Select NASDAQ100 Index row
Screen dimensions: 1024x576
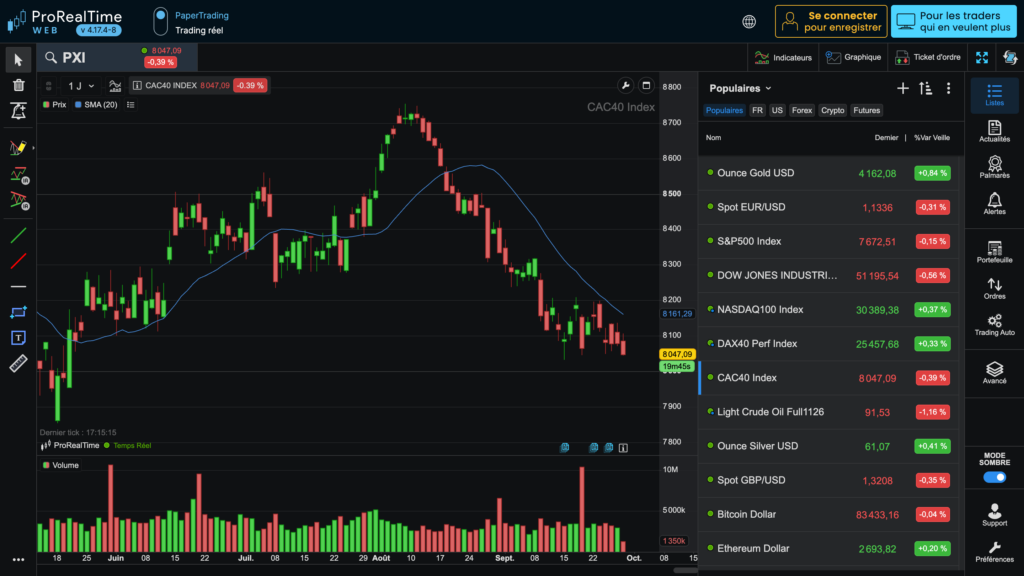pyautogui.click(x=831, y=310)
